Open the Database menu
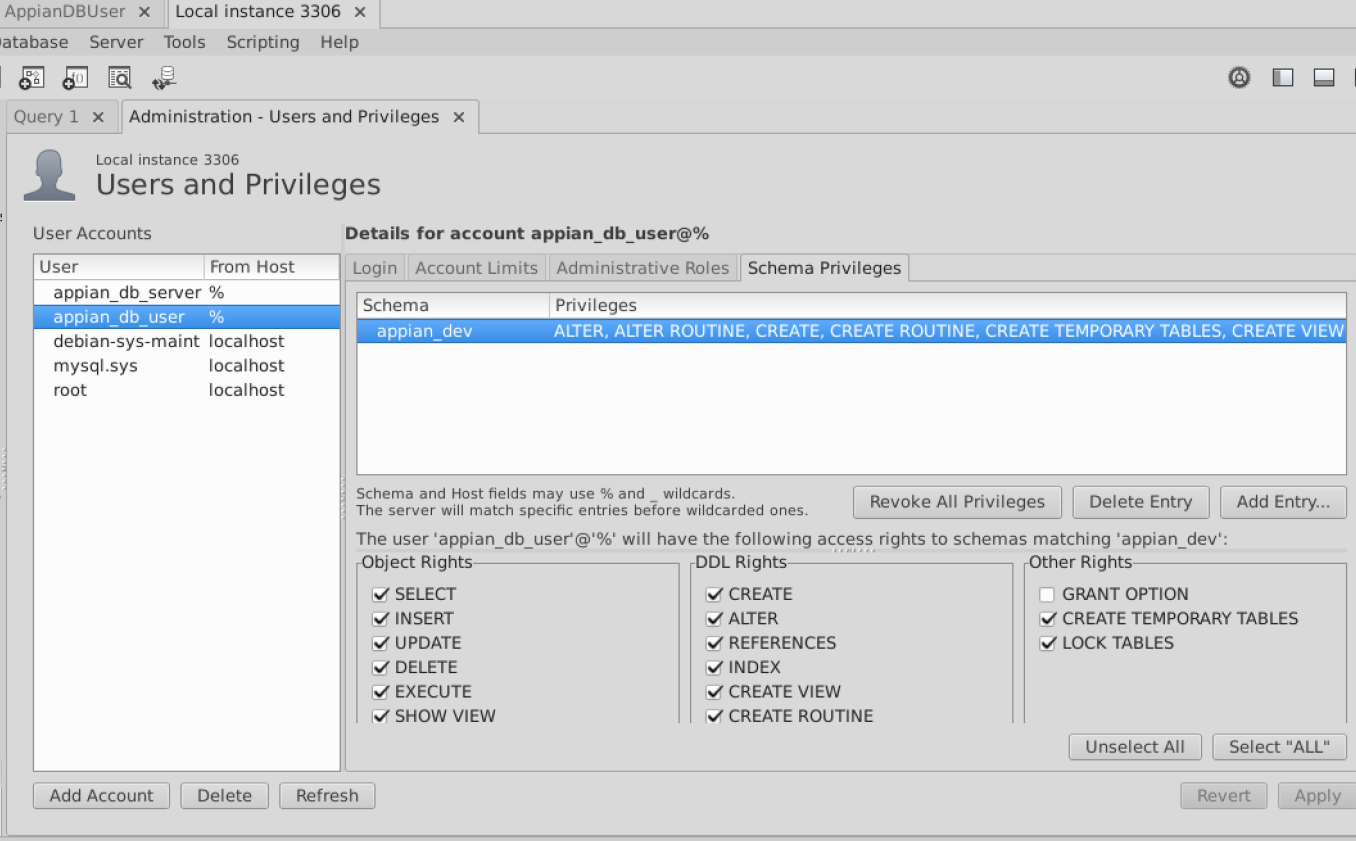This screenshot has width=1356, height=841. point(32,42)
